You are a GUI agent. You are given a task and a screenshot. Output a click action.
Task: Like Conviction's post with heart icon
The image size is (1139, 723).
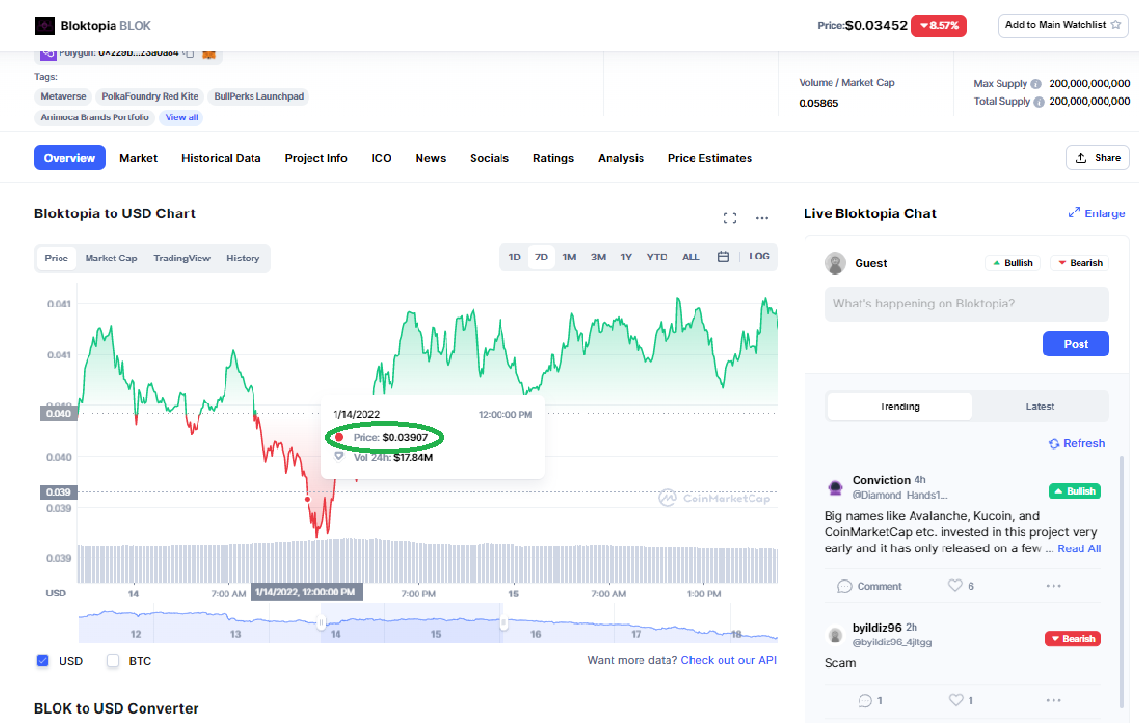pos(955,585)
